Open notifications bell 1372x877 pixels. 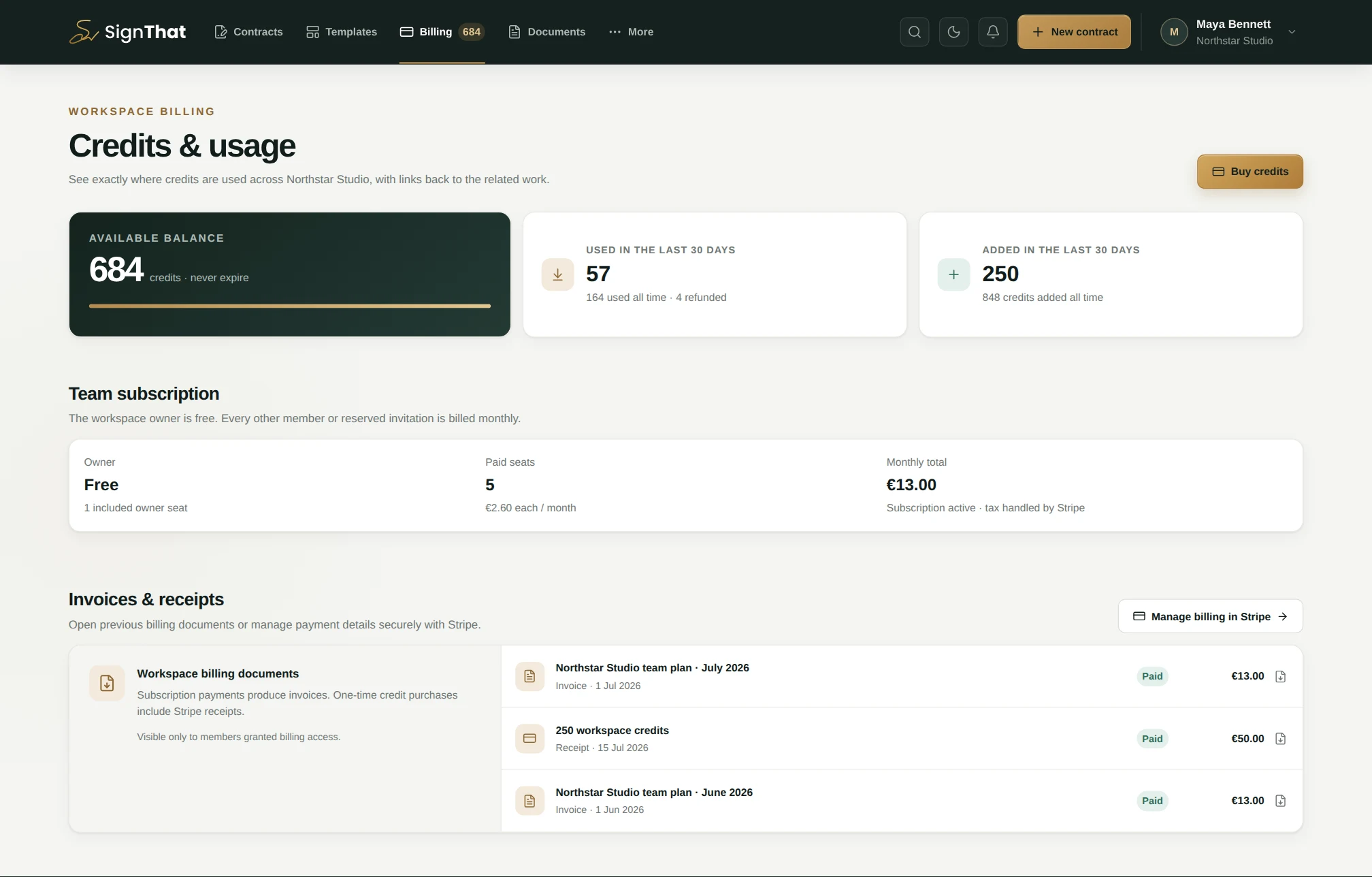993,32
